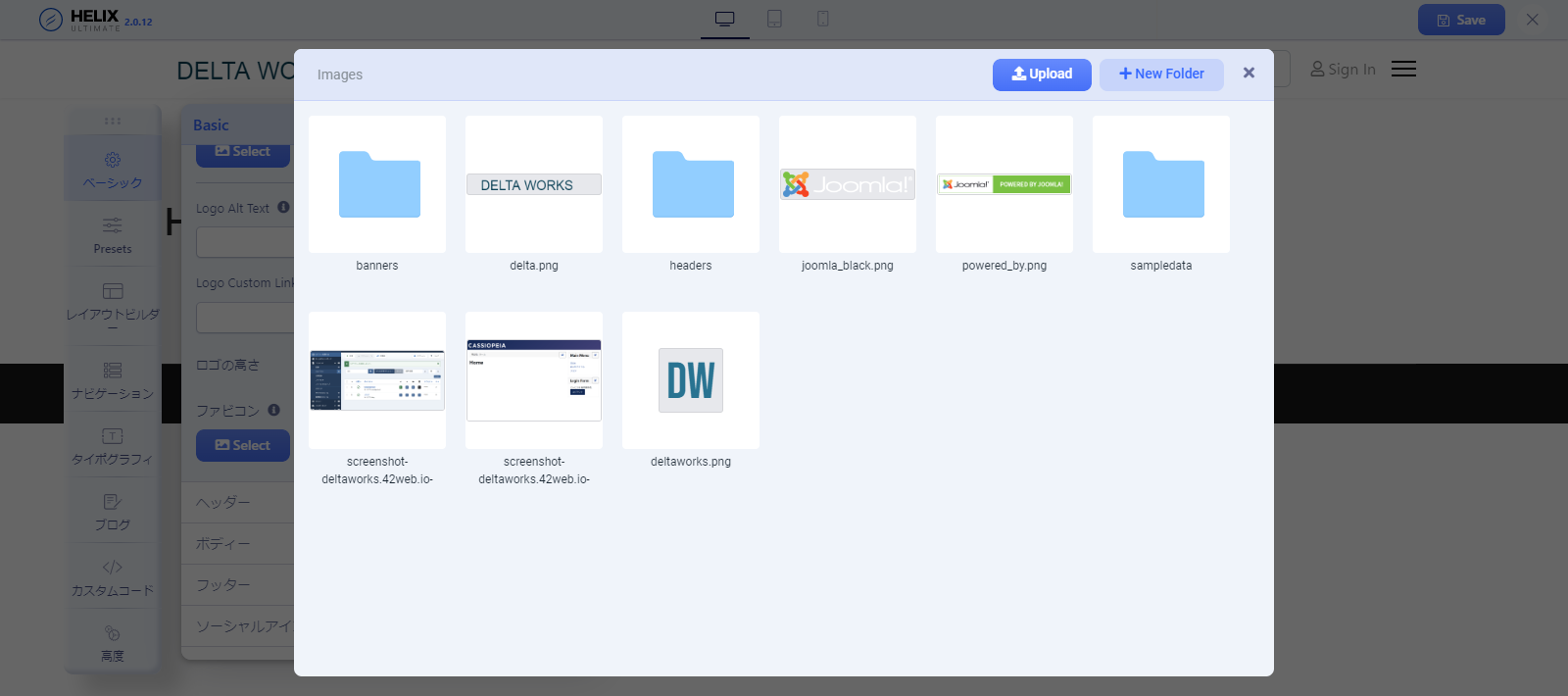Switch to mobile preview icon

coord(823,20)
